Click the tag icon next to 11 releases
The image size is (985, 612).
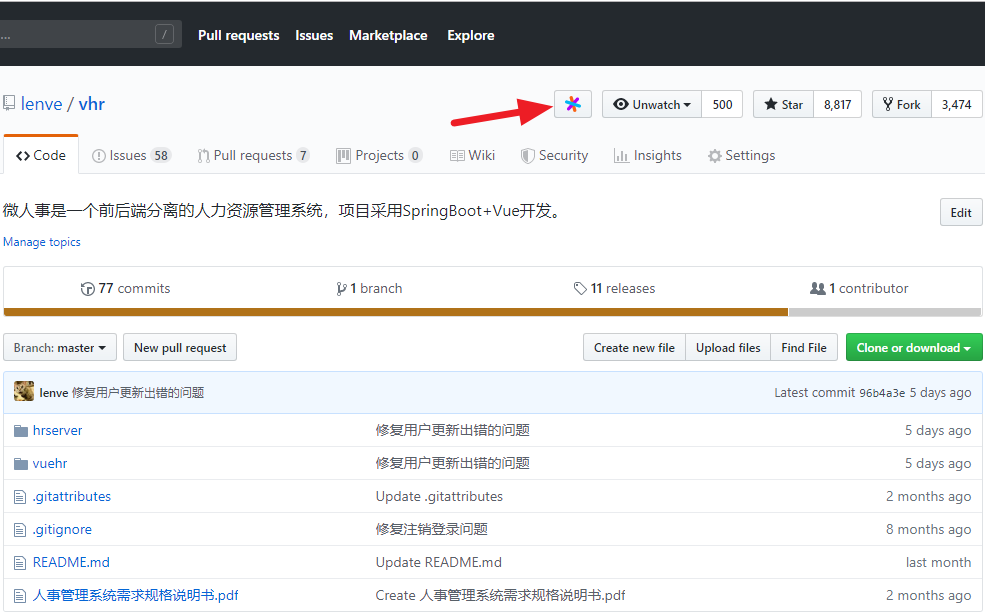pos(581,288)
